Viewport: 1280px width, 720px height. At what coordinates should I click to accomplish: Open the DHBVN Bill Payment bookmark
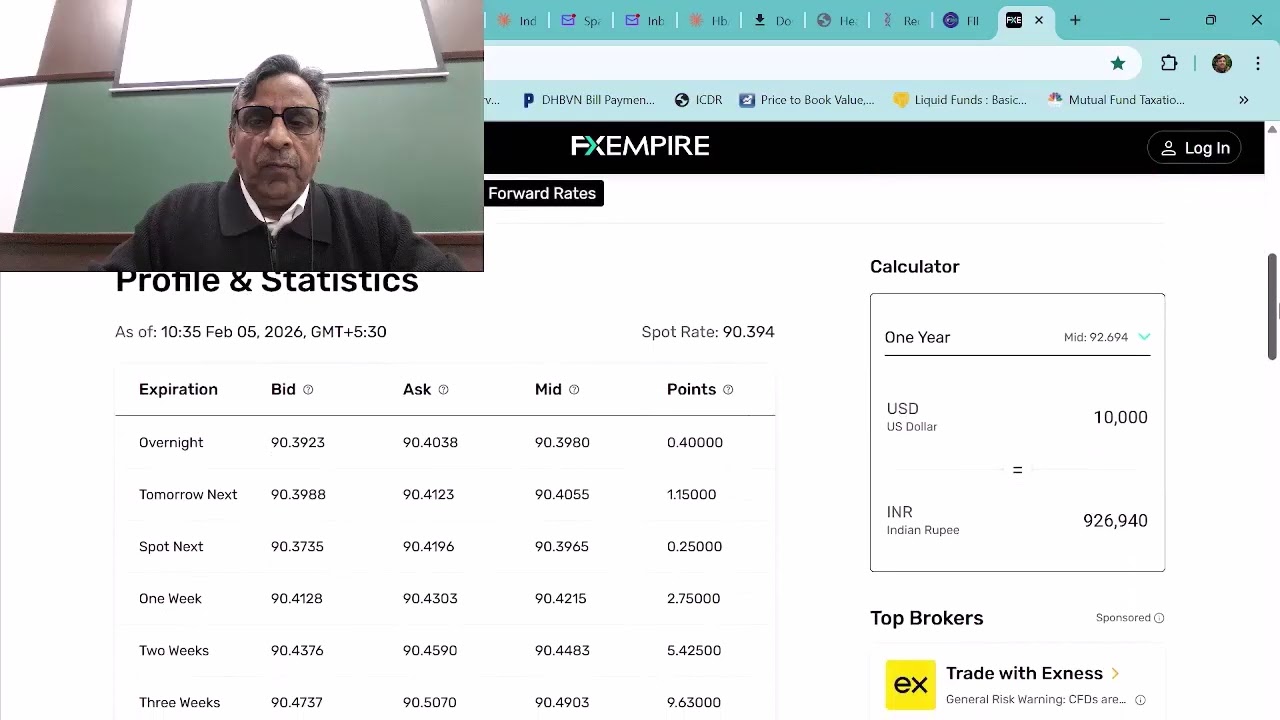(588, 100)
